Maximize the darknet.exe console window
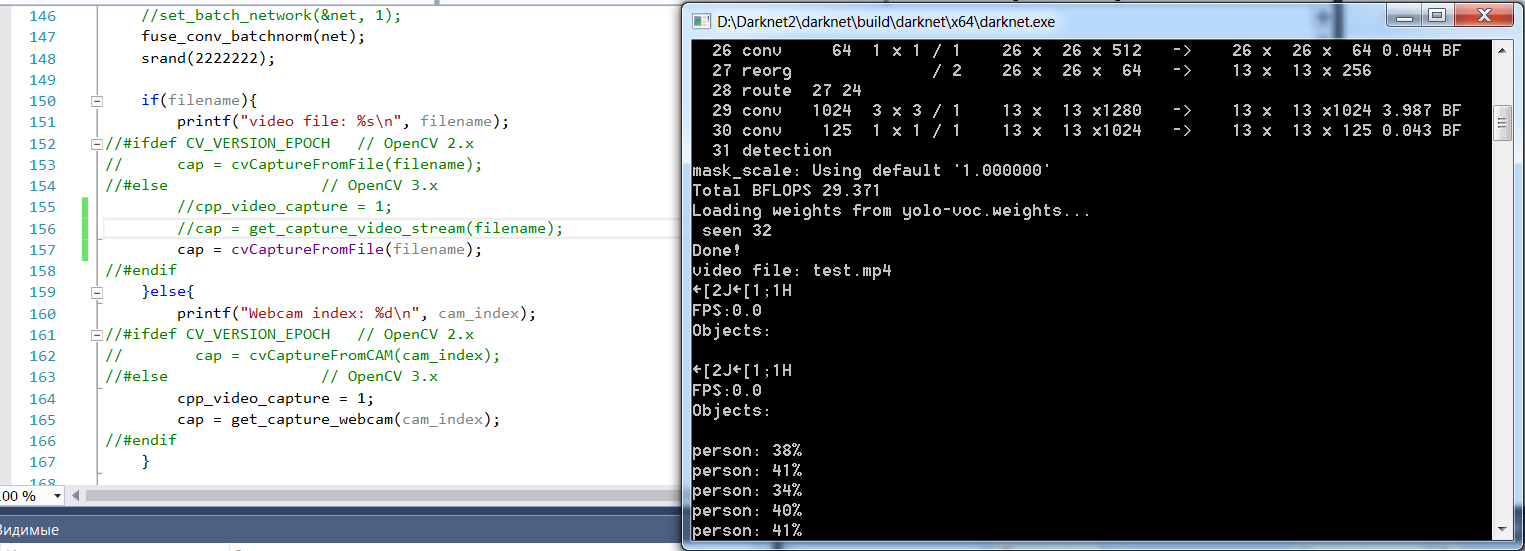 tap(1438, 16)
